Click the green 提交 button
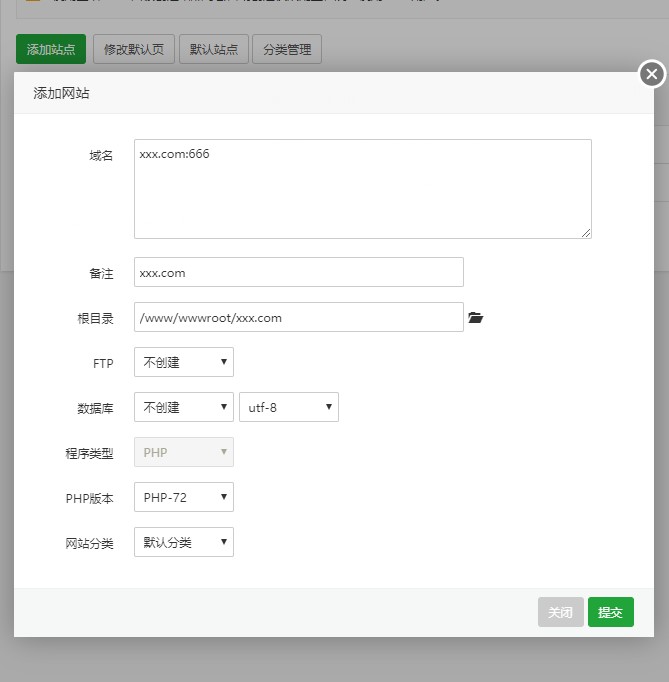Screen dimensions: 669x682 (x=610, y=612)
